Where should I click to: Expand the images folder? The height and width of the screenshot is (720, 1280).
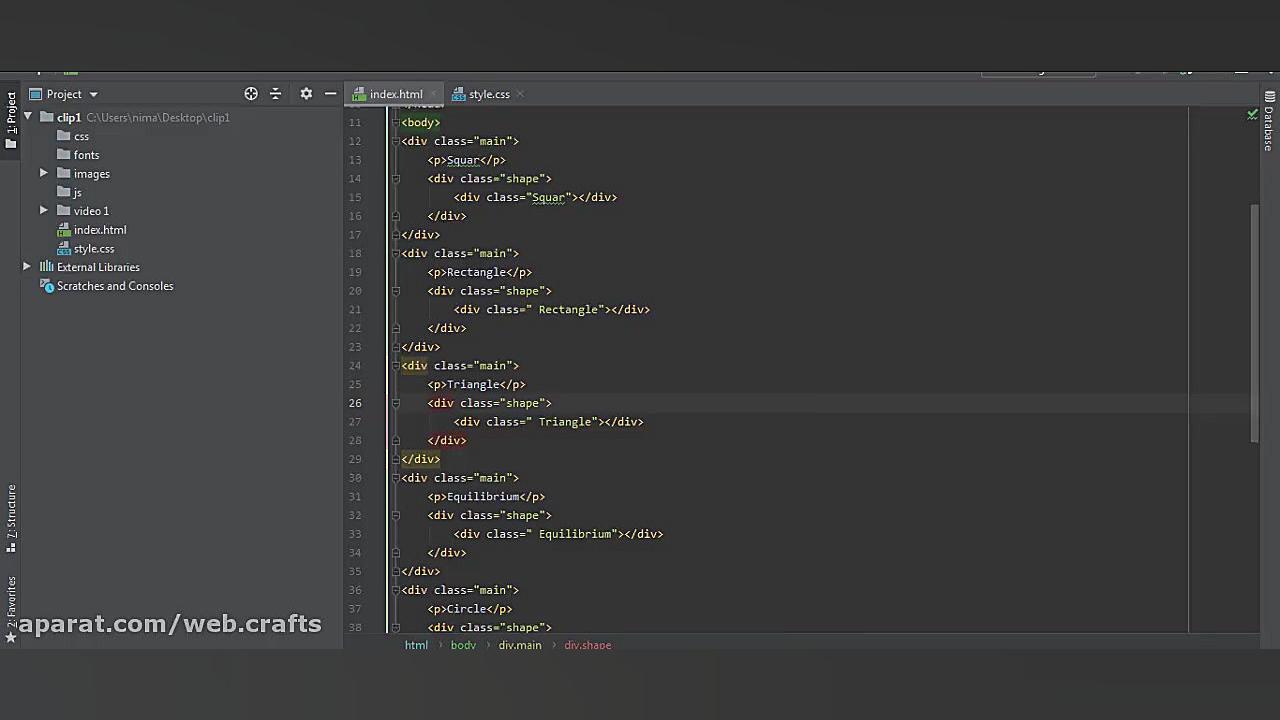[x=44, y=173]
